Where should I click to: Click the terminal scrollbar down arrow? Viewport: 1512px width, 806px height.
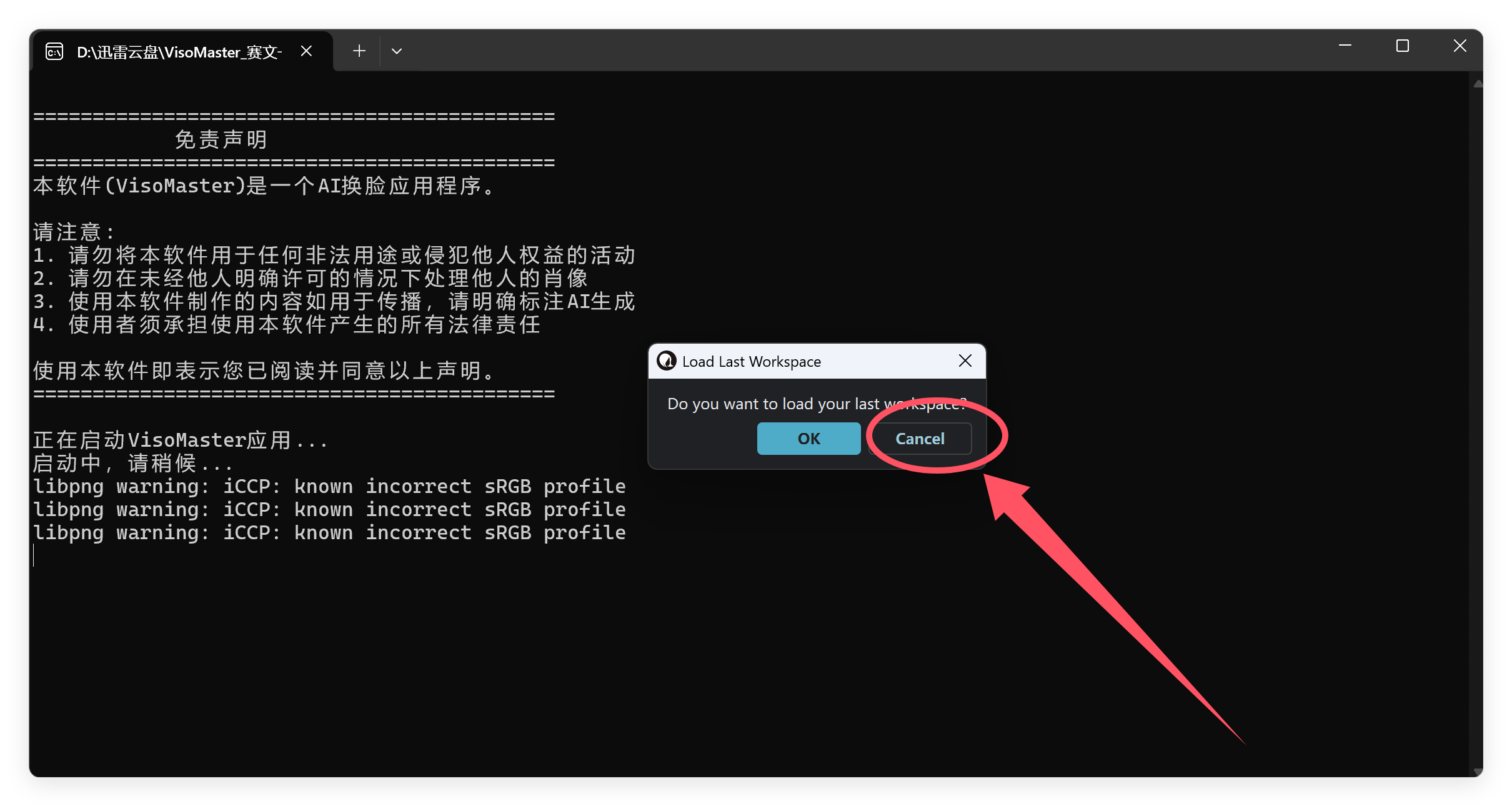point(1477,771)
